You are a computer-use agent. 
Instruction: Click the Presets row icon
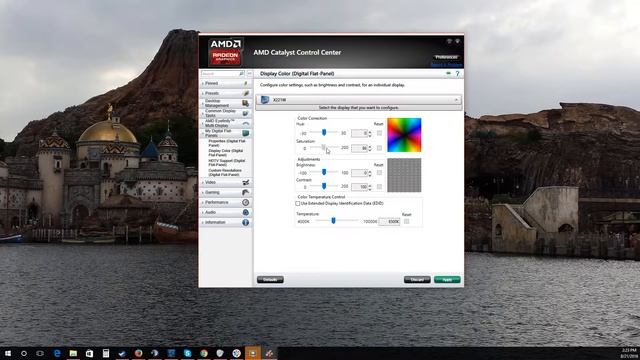(x=246, y=93)
